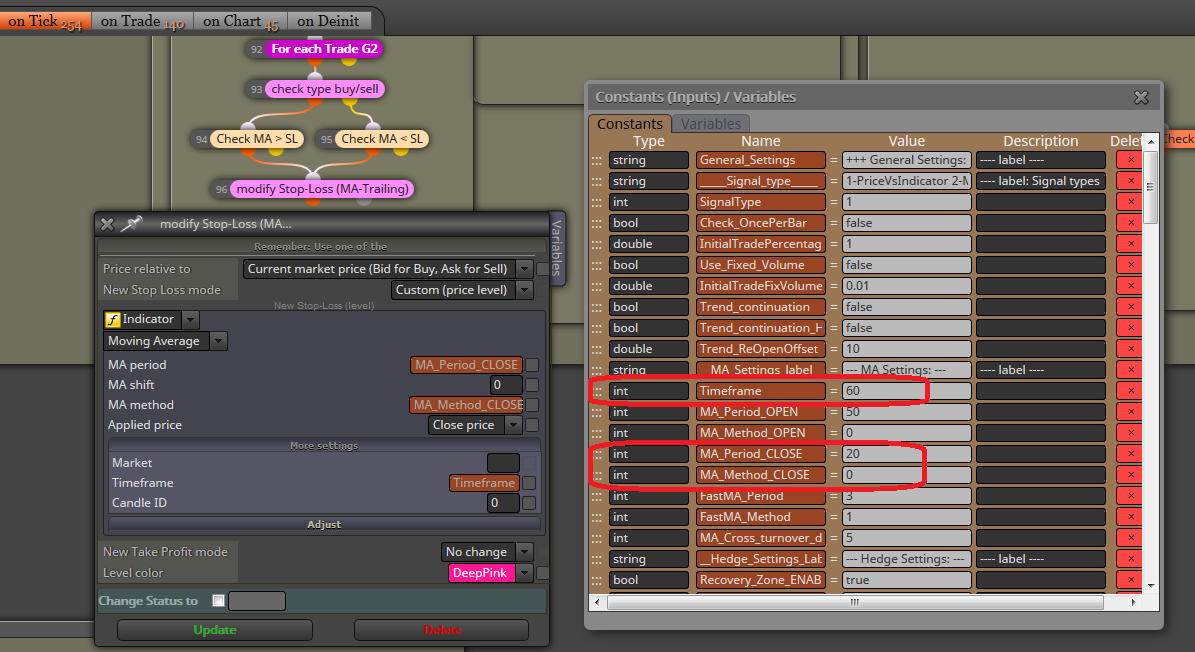
Task: Switch to the on Tick tab
Action: pyautogui.click(x=45, y=21)
